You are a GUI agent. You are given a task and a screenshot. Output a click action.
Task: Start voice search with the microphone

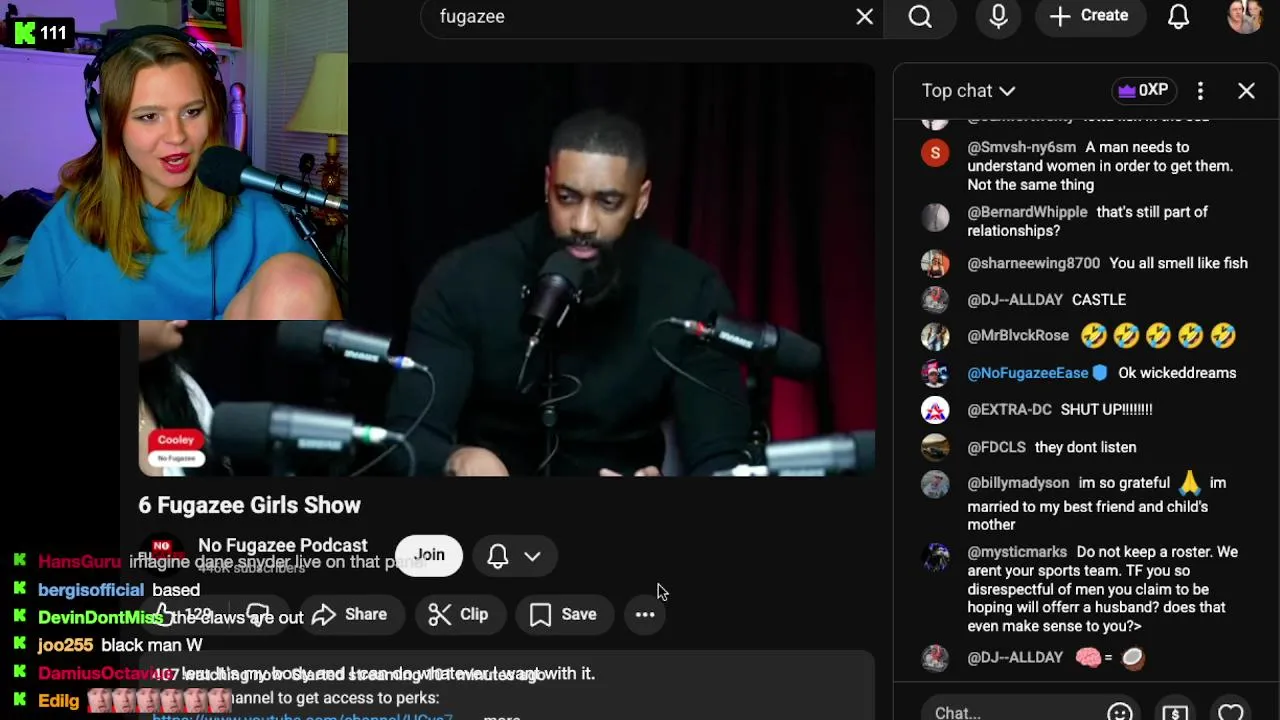pos(998,17)
